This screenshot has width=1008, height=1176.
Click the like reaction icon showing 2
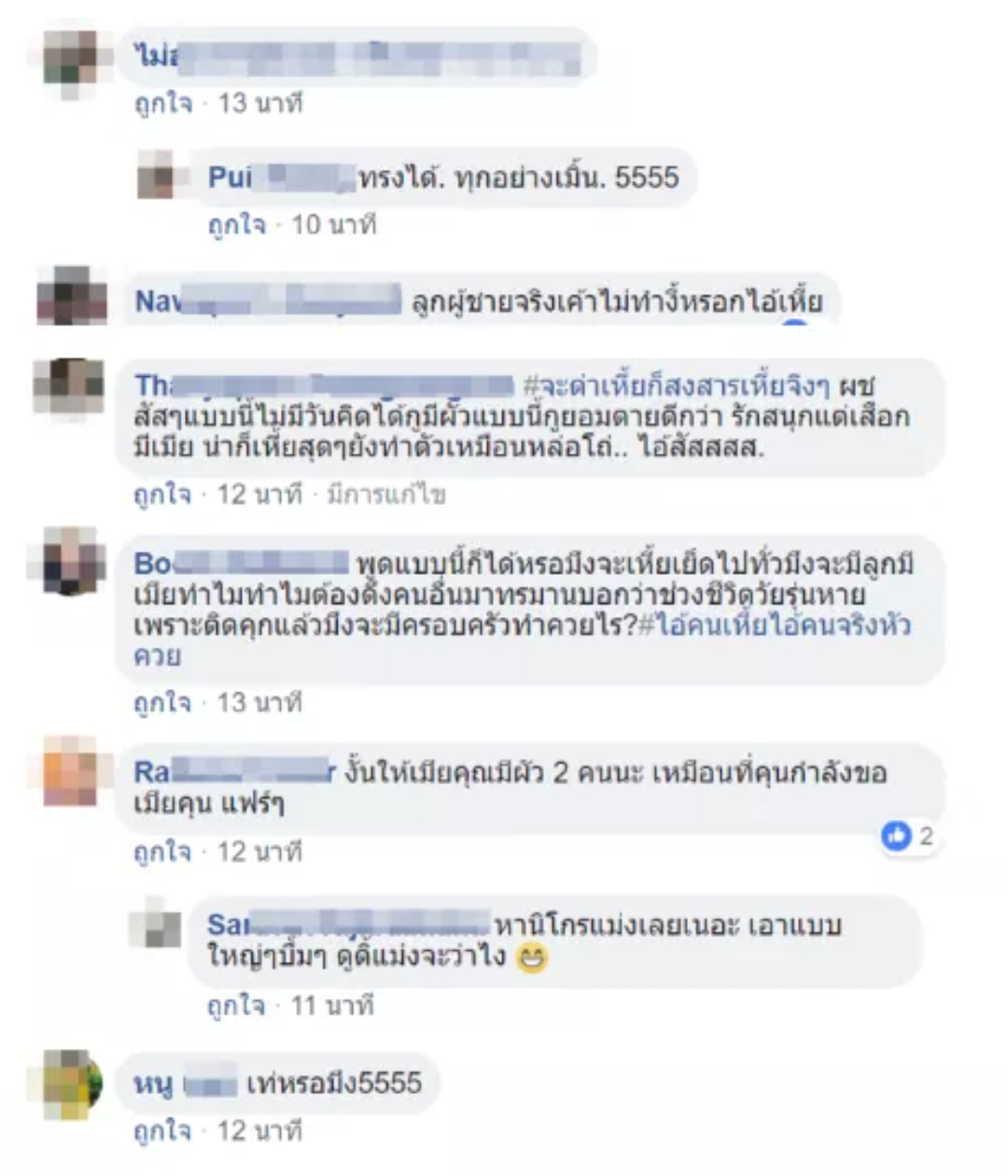tap(896, 836)
